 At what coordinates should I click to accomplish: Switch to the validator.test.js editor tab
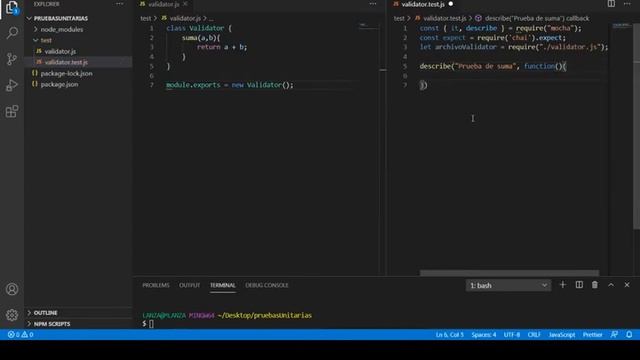[423, 4]
